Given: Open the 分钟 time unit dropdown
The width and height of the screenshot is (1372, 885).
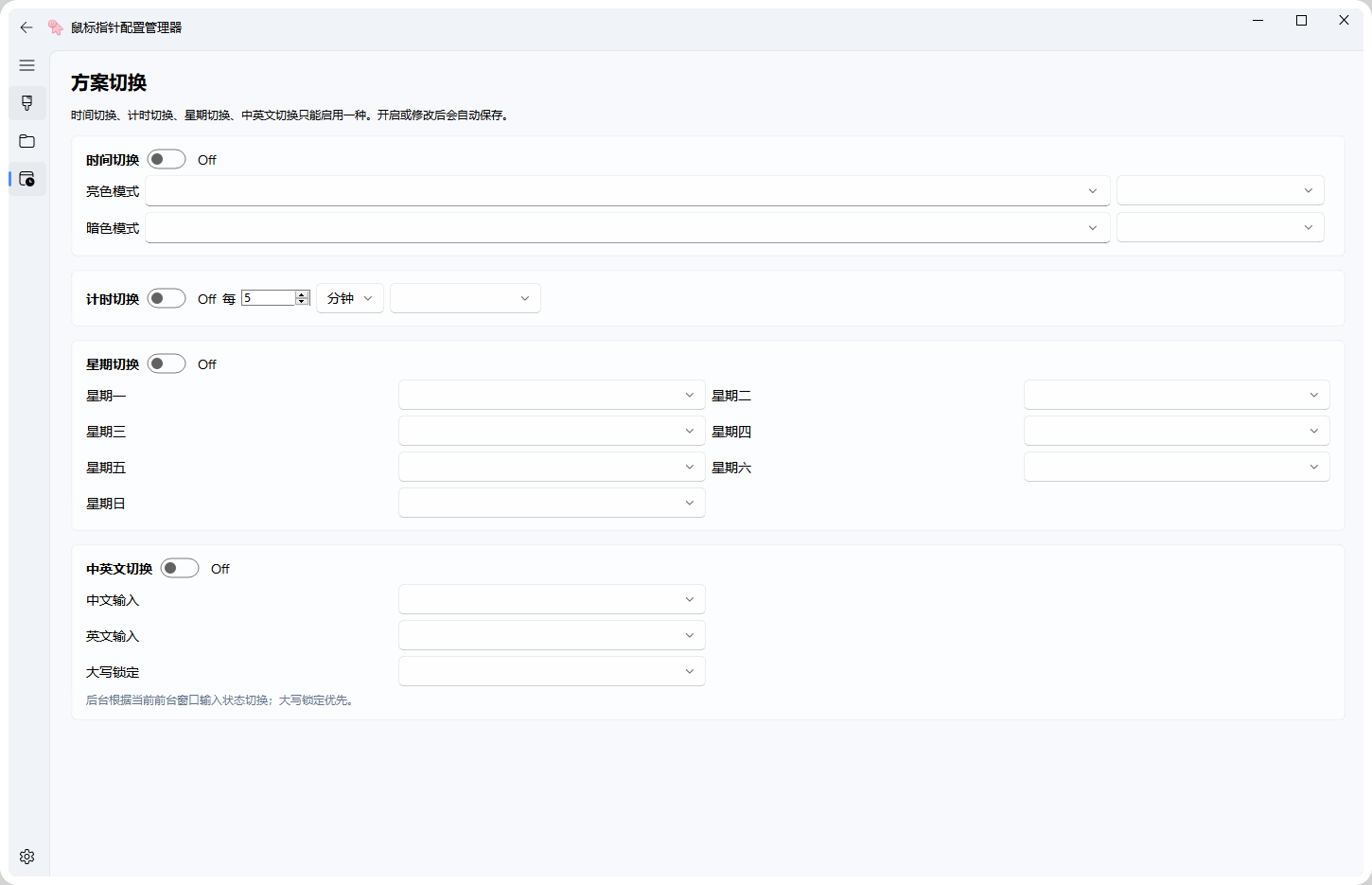Looking at the screenshot, I should 349,298.
